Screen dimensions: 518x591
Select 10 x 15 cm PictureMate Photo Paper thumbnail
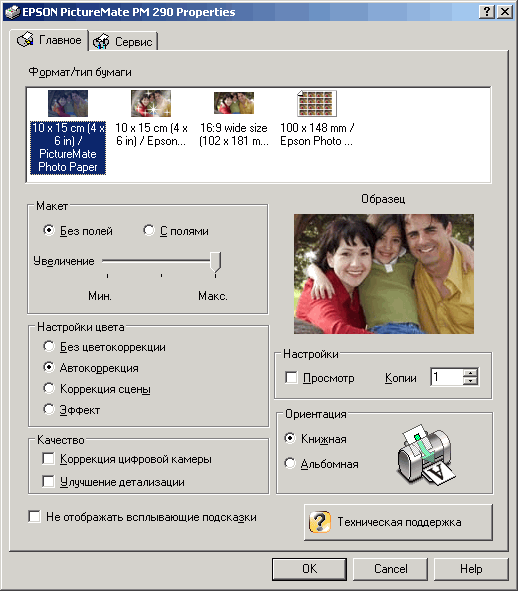[x=68, y=103]
